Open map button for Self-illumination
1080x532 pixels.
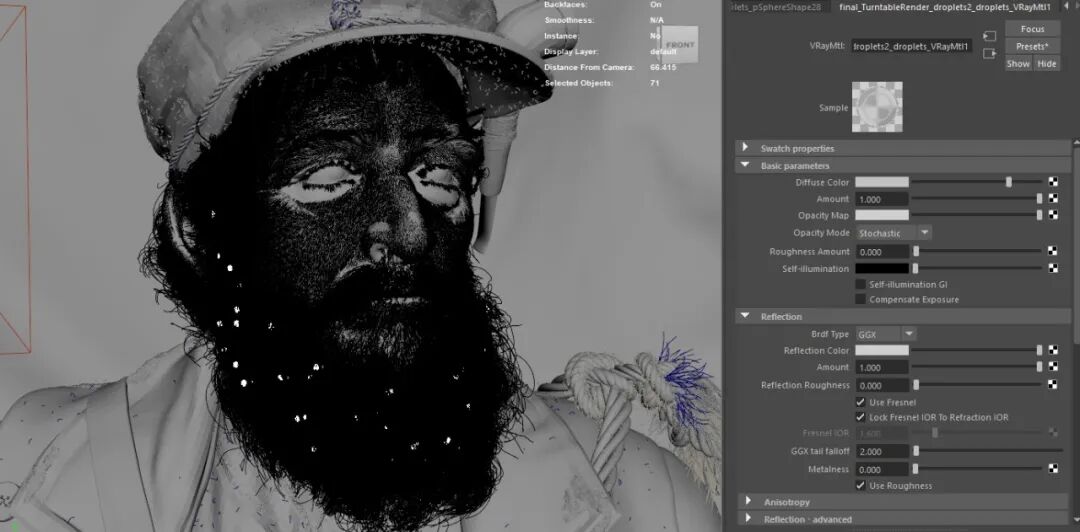[x=1053, y=269]
